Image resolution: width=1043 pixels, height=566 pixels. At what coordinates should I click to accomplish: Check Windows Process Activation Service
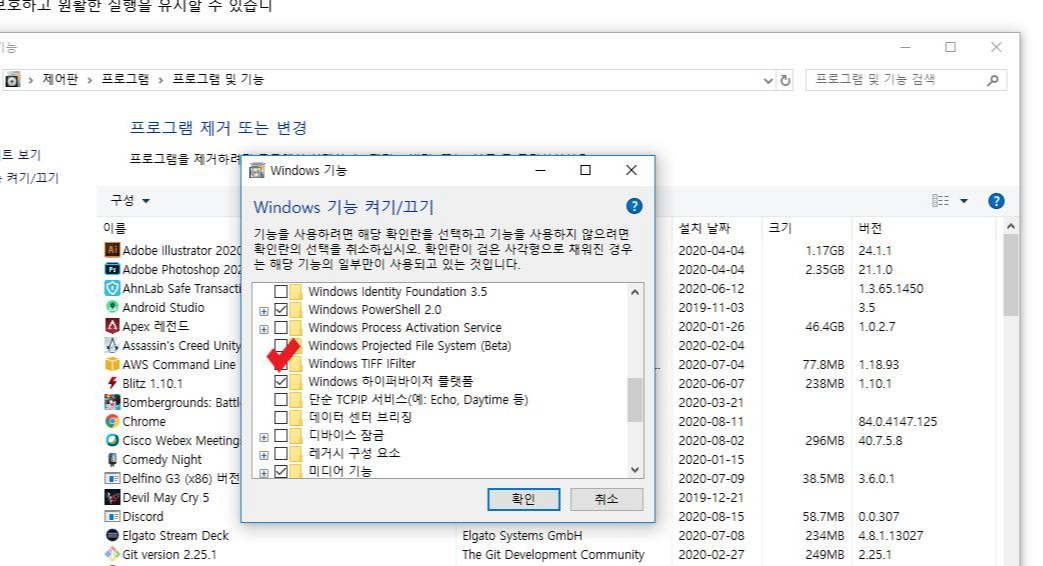coord(281,327)
